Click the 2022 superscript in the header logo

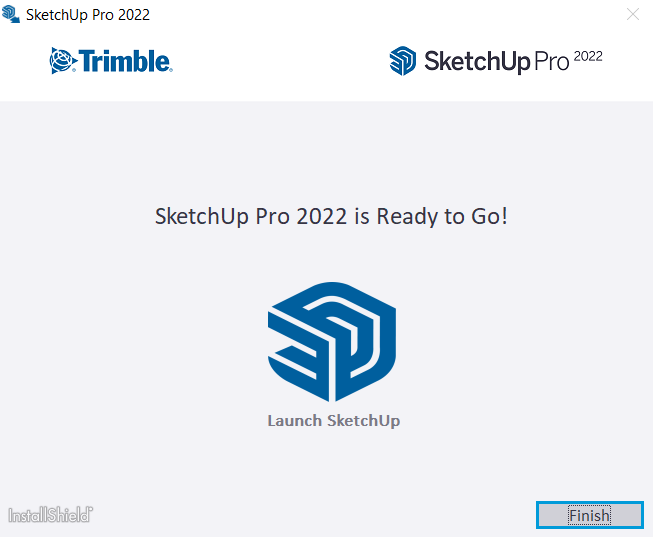pos(588,56)
